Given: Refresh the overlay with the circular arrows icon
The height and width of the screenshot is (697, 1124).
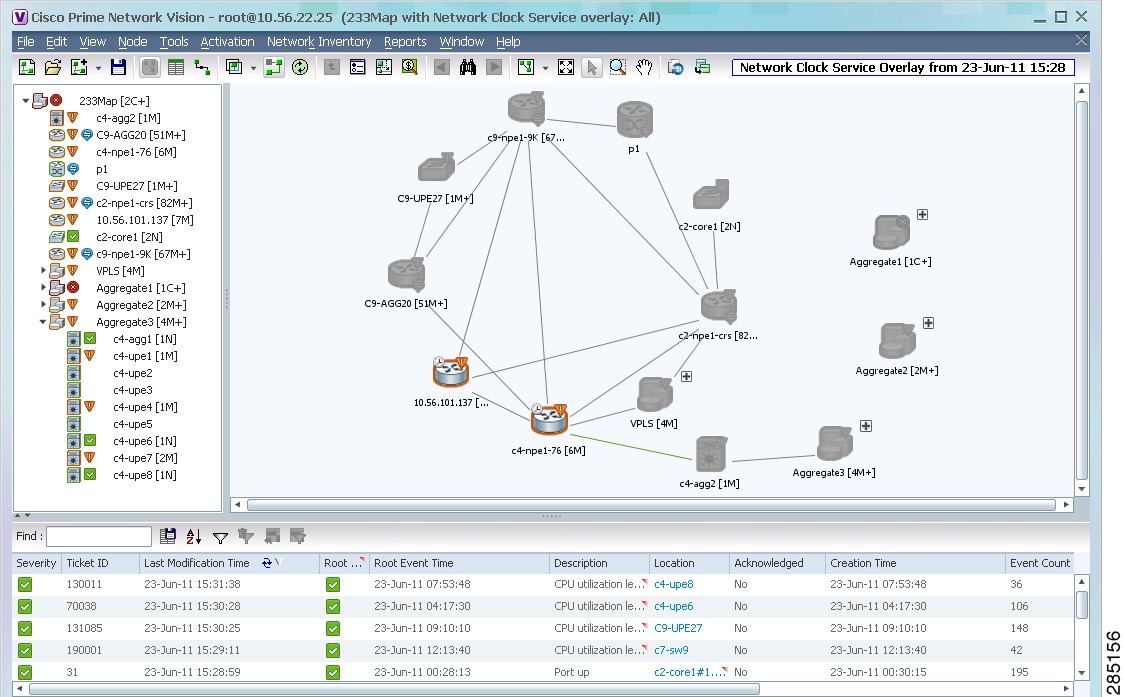Looking at the screenshot, I should coord(300,67).
